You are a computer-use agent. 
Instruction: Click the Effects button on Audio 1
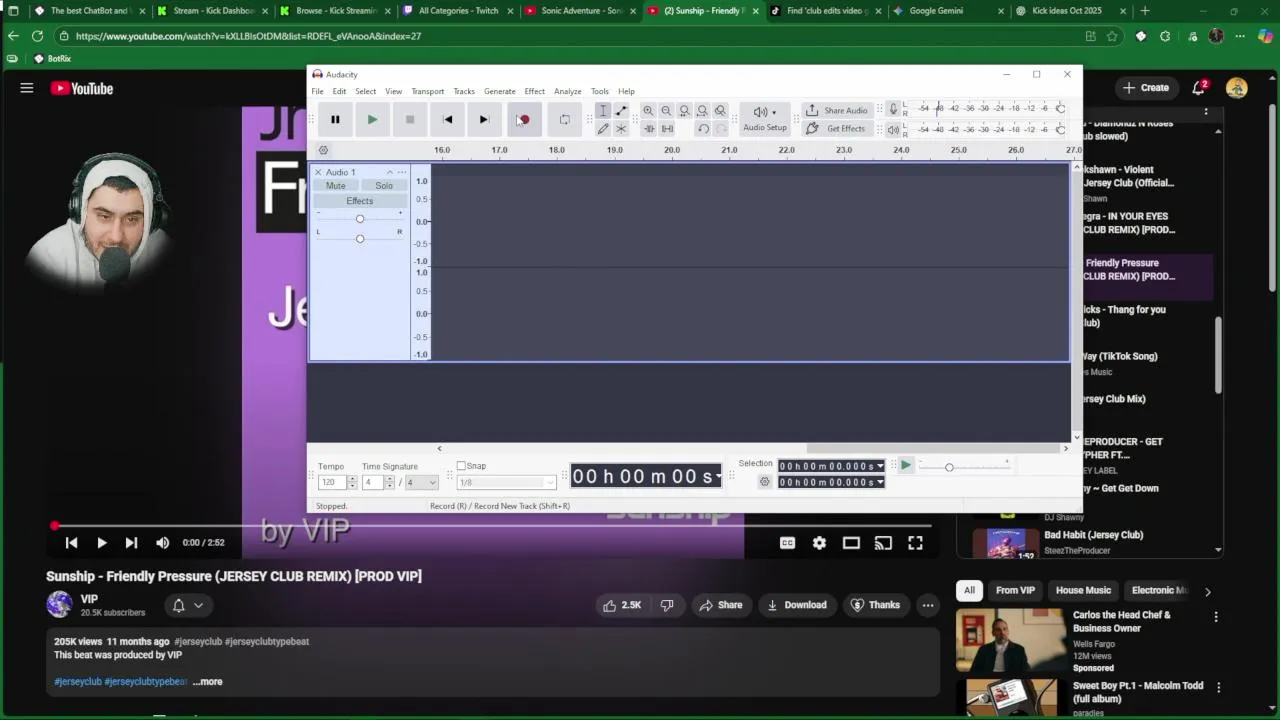360,201
